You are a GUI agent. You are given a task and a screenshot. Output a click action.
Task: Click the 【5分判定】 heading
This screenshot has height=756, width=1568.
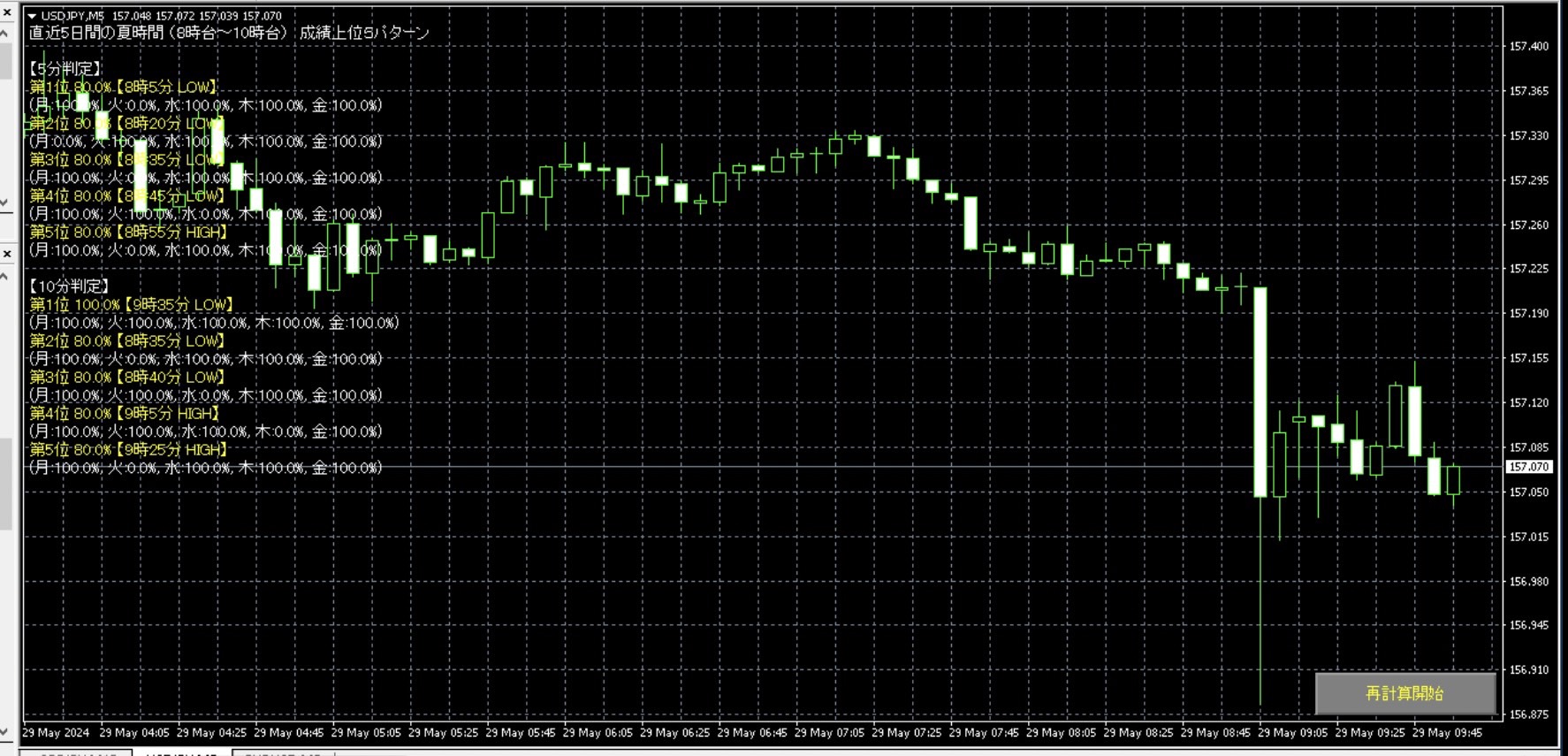(x=65, y=69)
